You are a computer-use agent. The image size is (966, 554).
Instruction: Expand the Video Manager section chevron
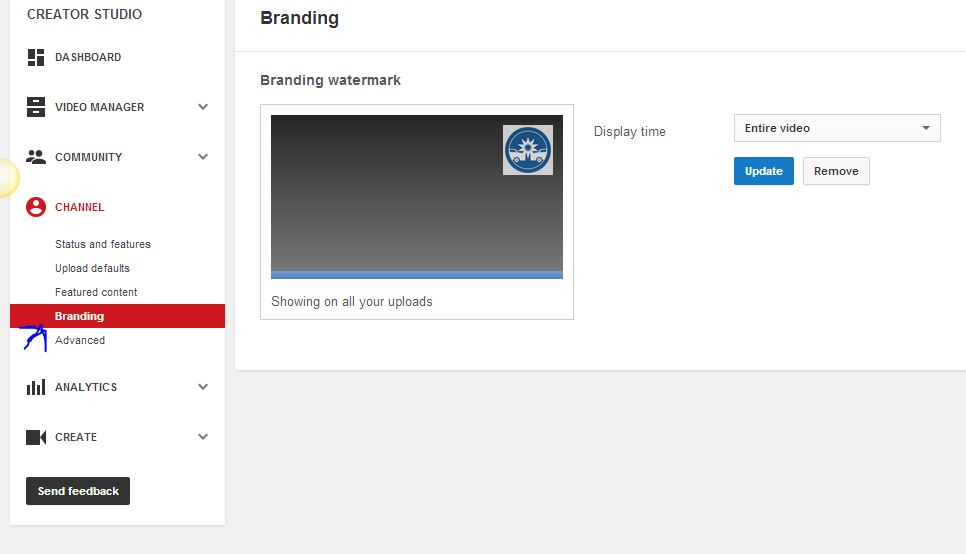(203, 107)
